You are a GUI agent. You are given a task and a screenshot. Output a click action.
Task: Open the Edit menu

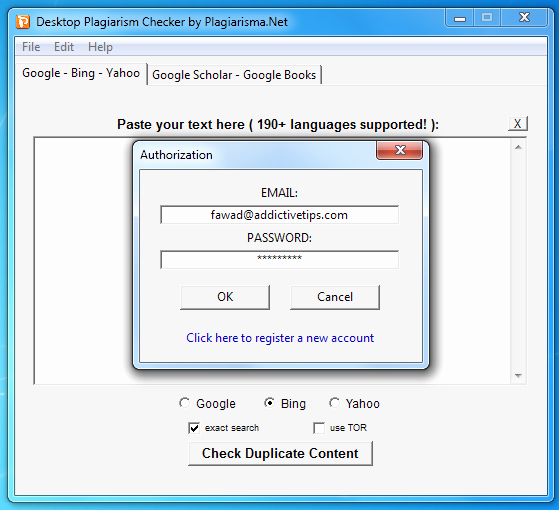pos(64,47)
